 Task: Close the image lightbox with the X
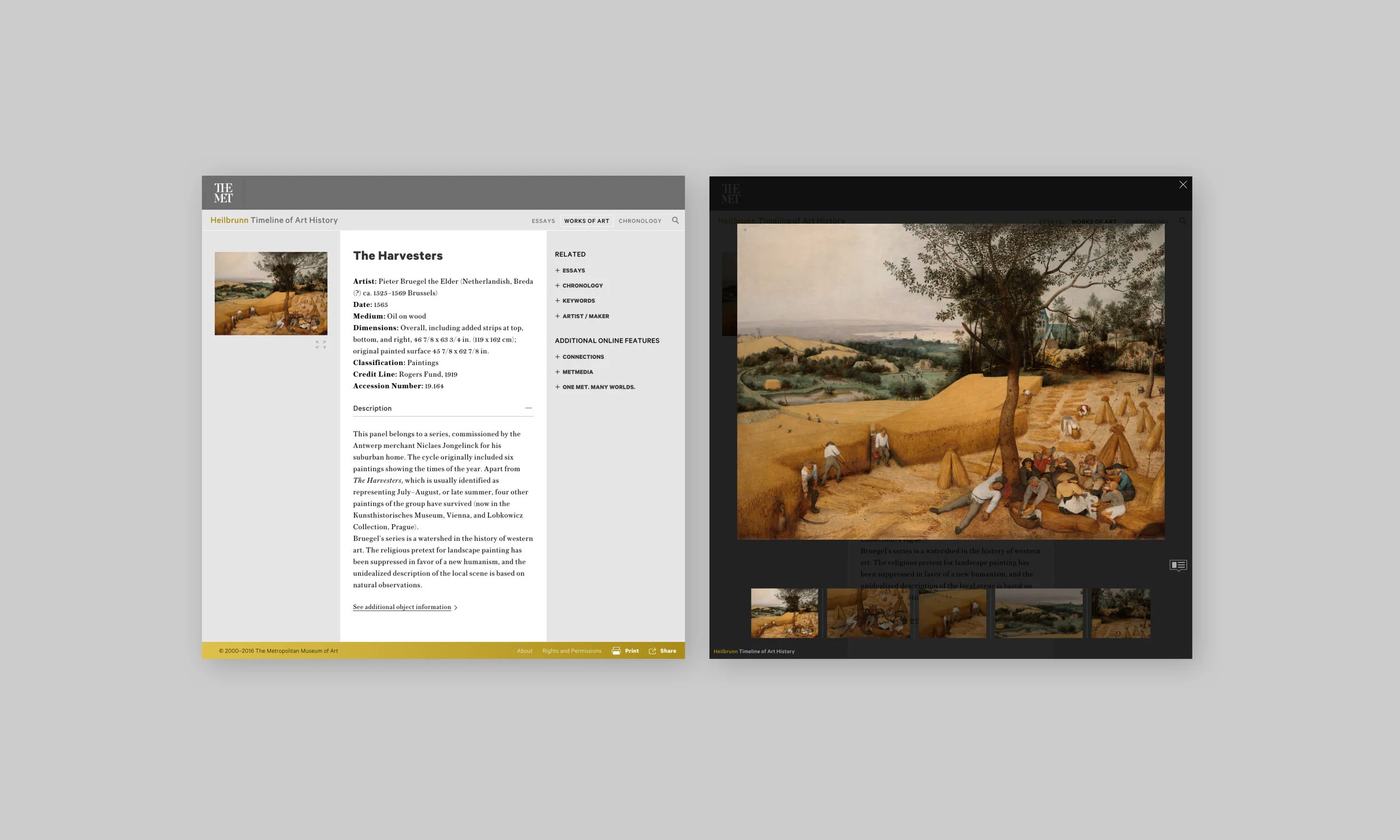1183,185
